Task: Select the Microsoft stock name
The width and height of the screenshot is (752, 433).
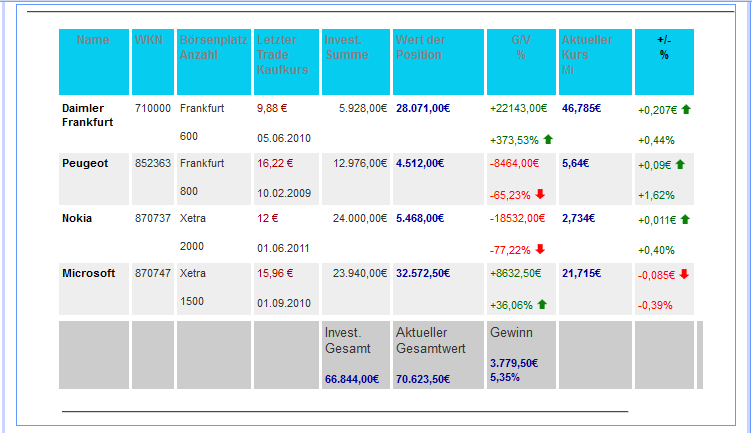Action: coord(88,273)
